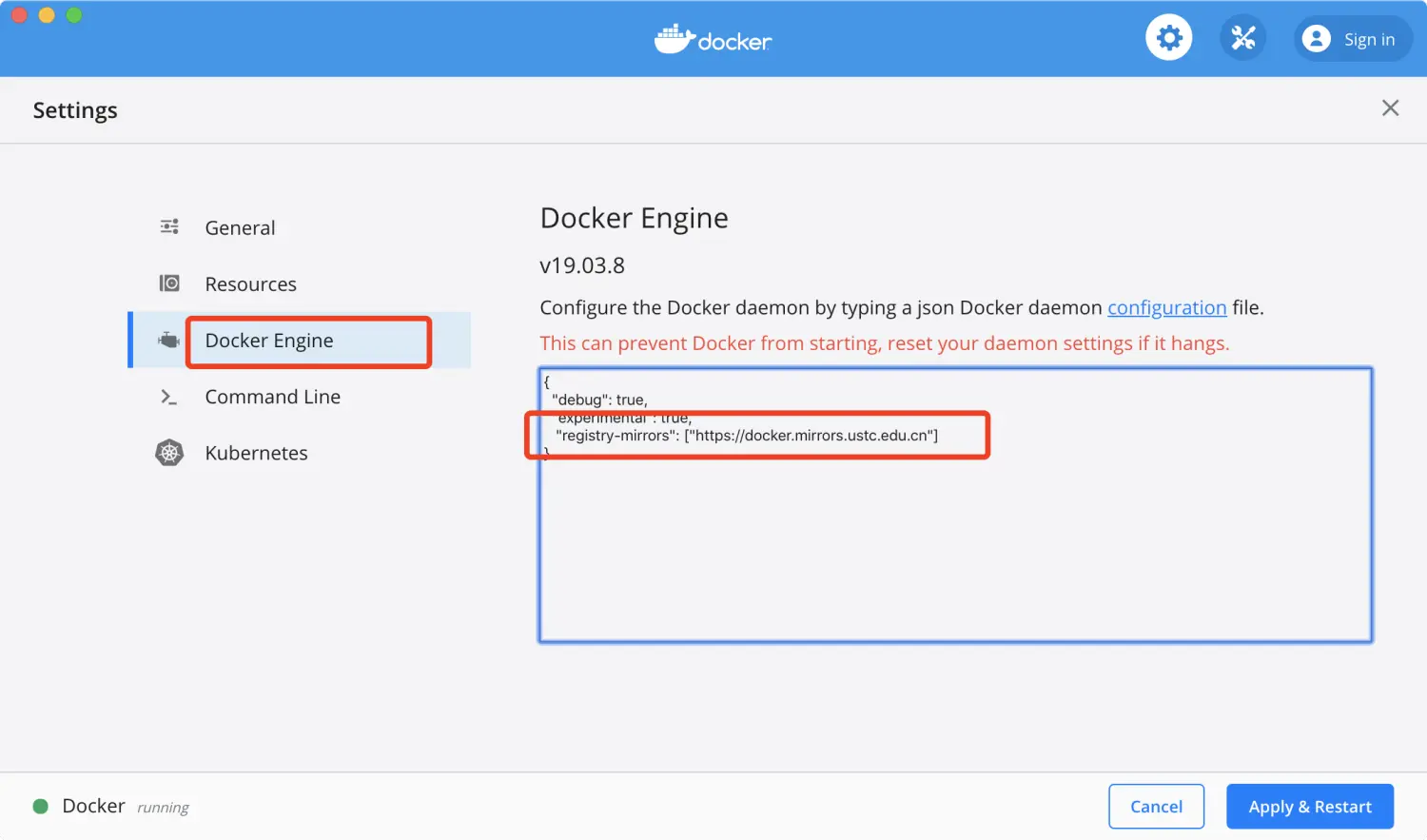Screen dimensions: 1427x840
Task: Click the Cancel button
Action: click(1156, 807)
